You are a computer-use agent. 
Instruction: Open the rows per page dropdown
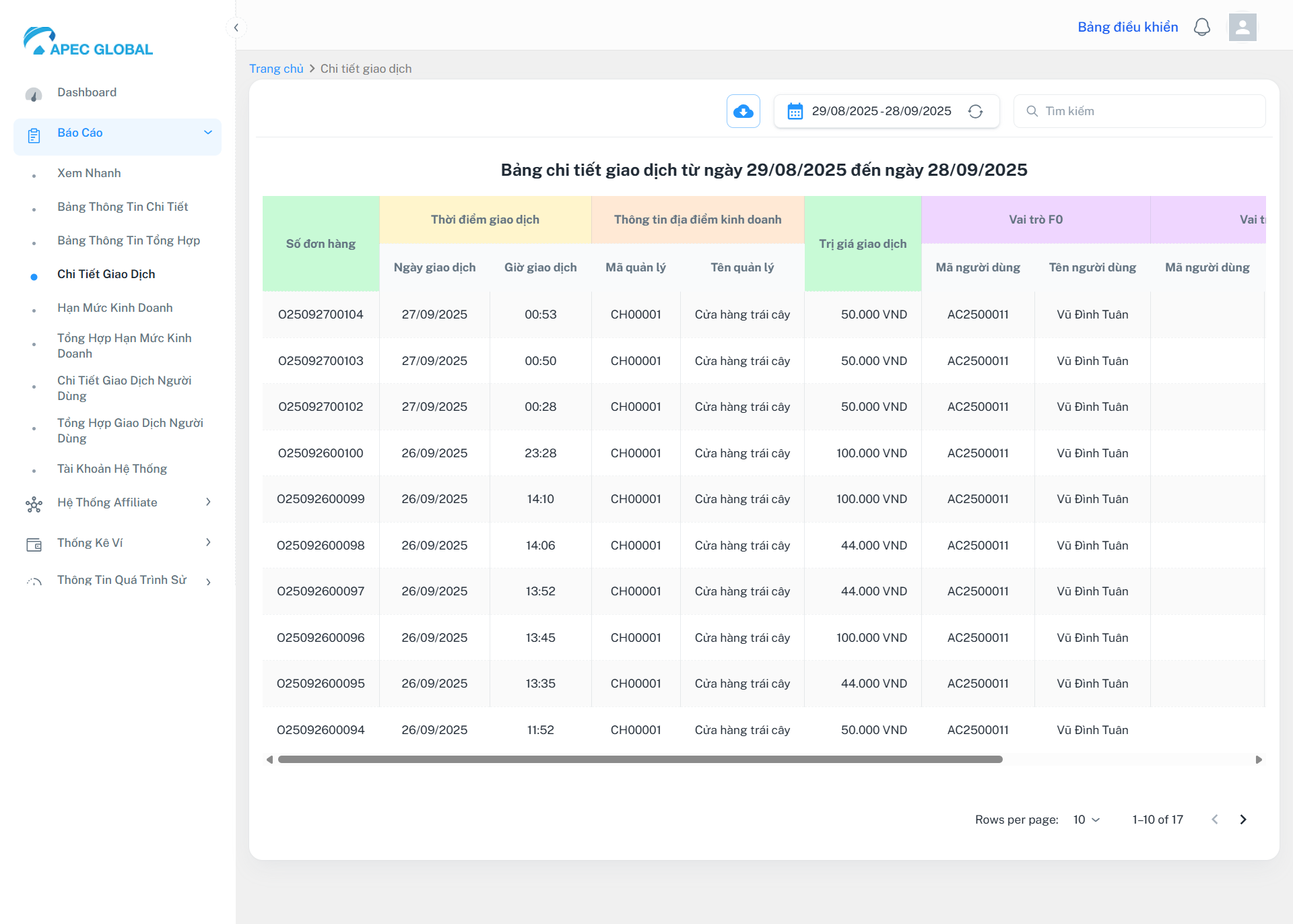click(x=1086, y=820)
